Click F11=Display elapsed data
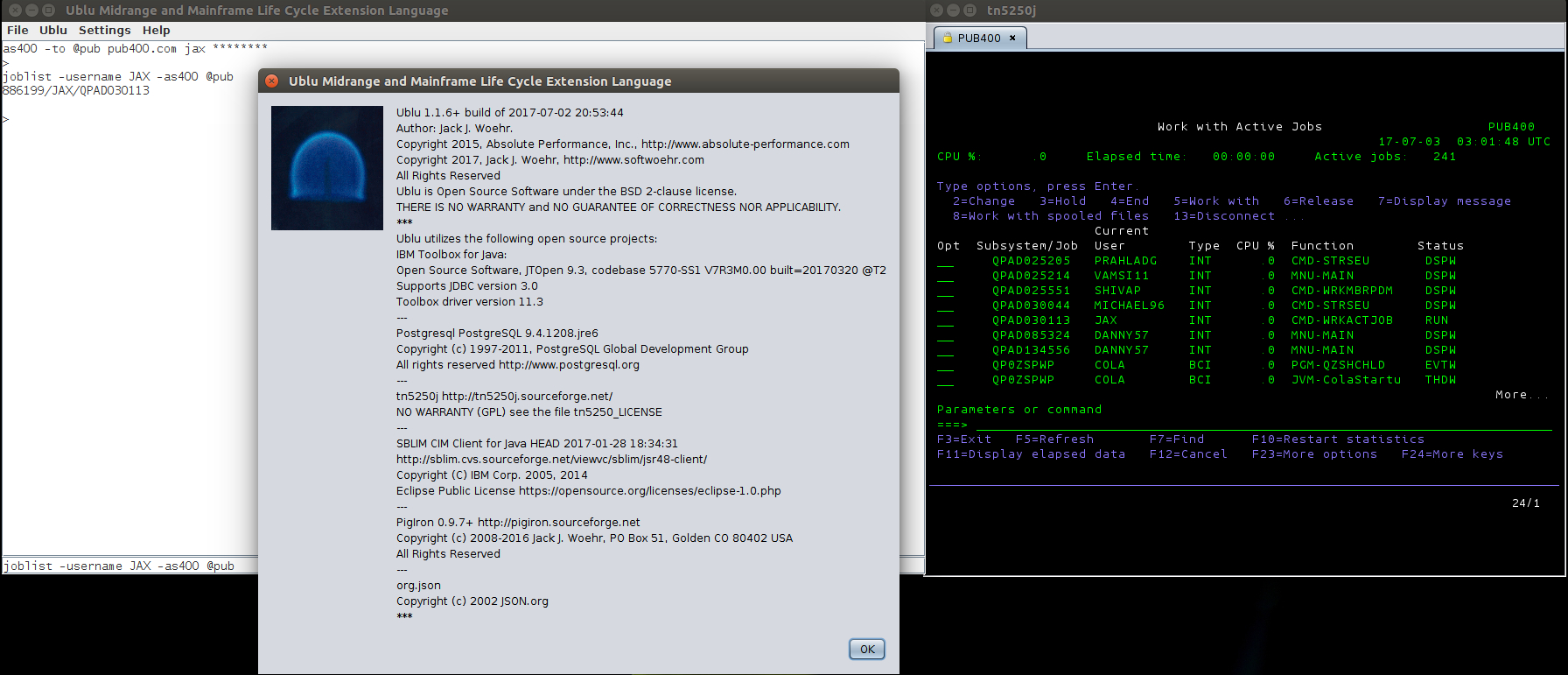The width and height of the screenshot is (1568, 675). (x=1032, y=454)
